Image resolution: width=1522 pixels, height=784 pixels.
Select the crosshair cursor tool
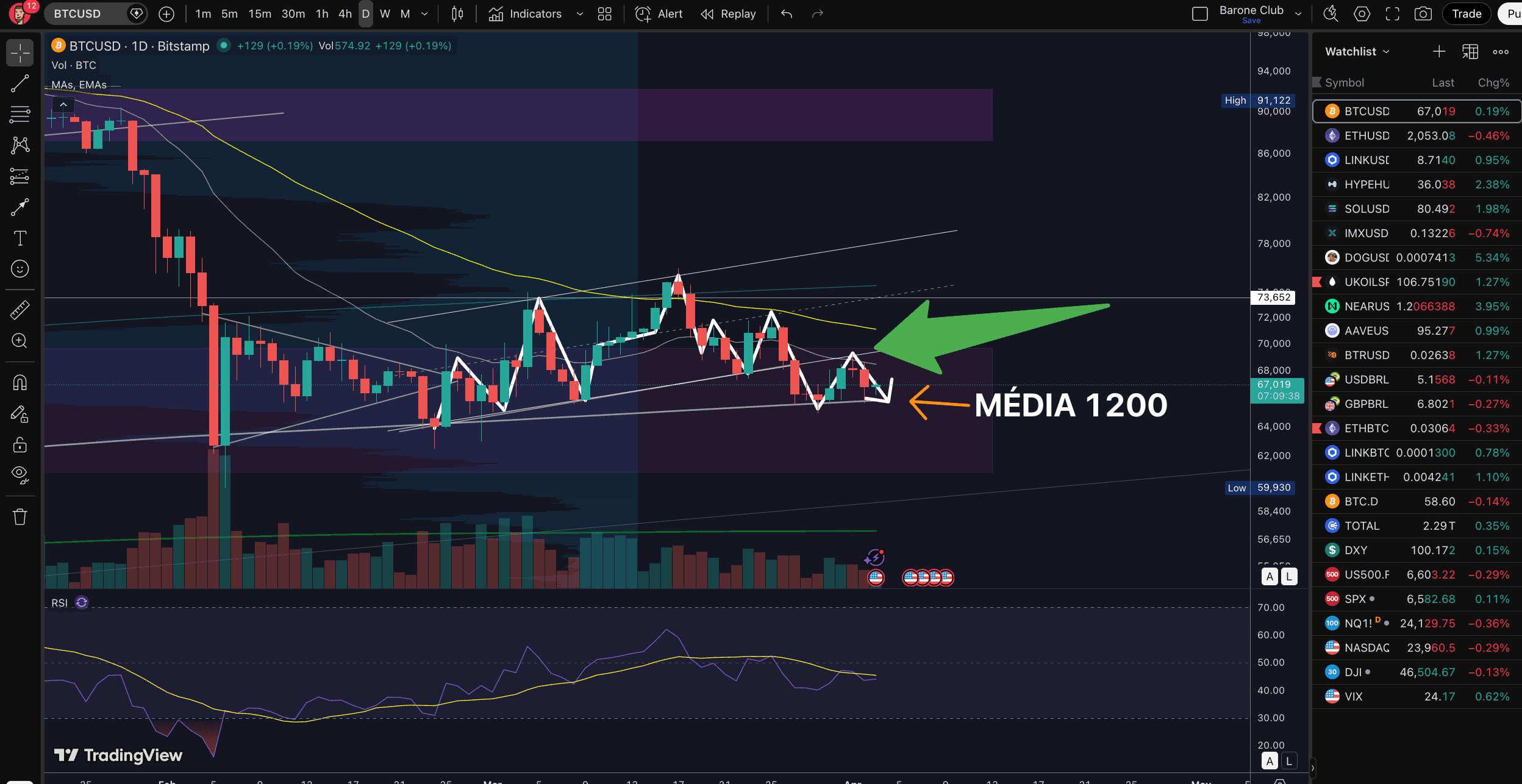pyautogui.click(x=20, y=54)
